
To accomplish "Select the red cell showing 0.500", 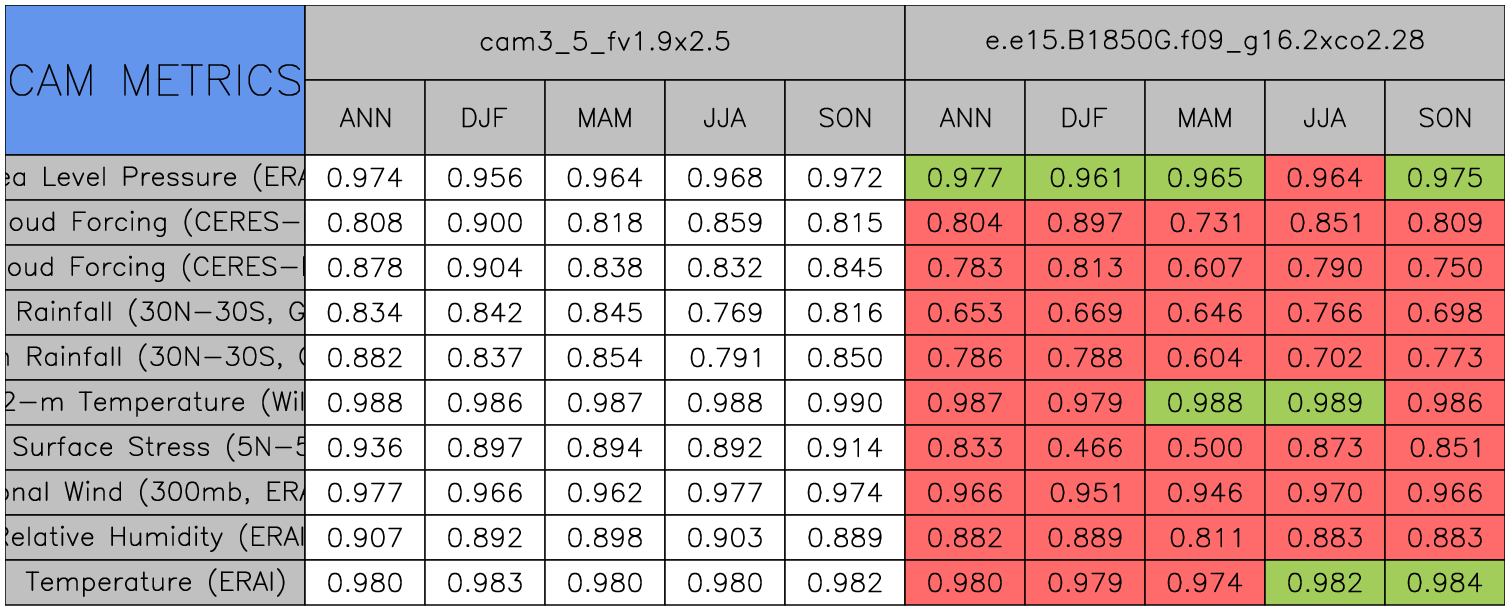I will [1204, 447].
